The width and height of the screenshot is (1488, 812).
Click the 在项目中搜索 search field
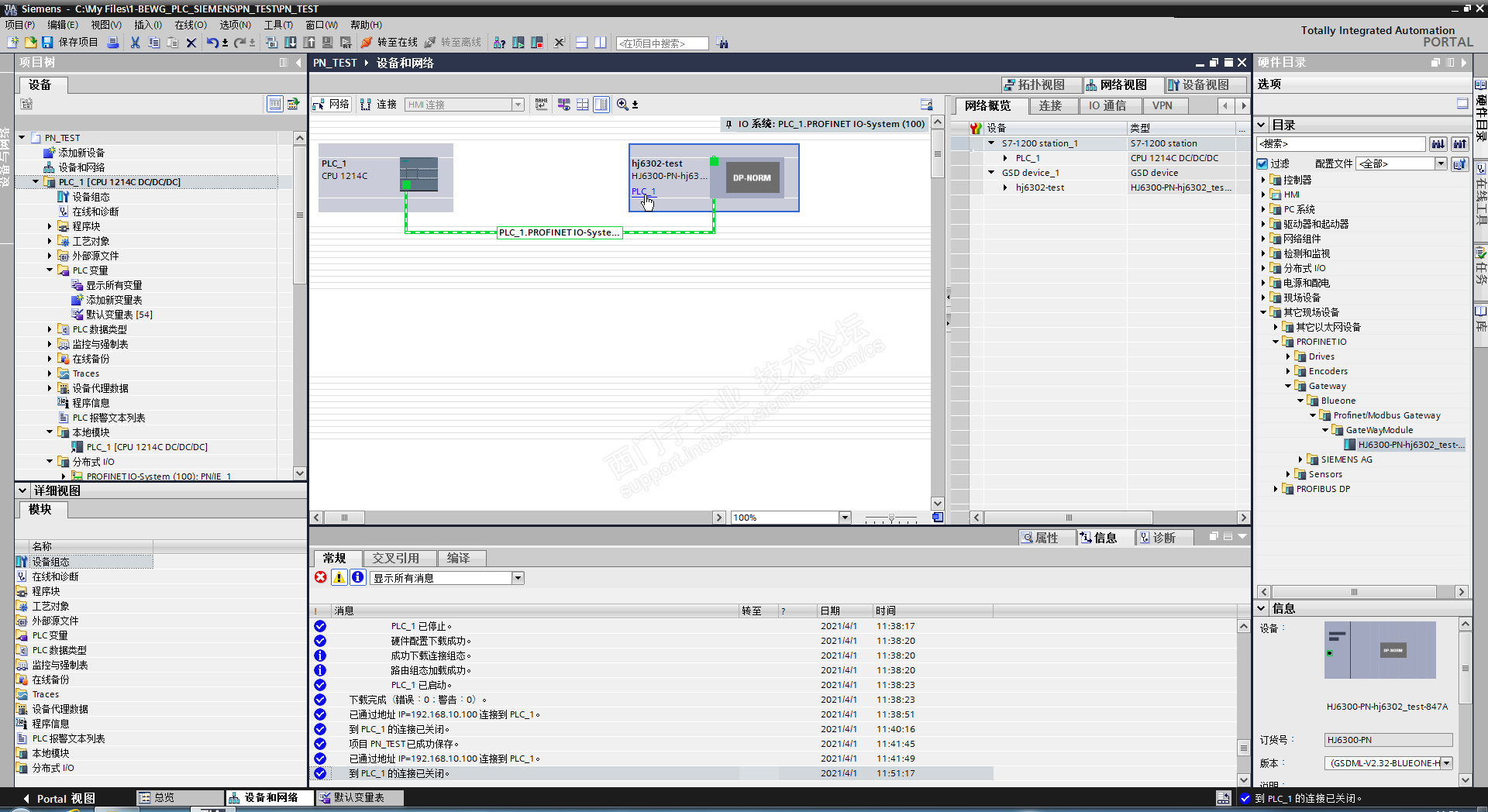click(x=663, y=43)
